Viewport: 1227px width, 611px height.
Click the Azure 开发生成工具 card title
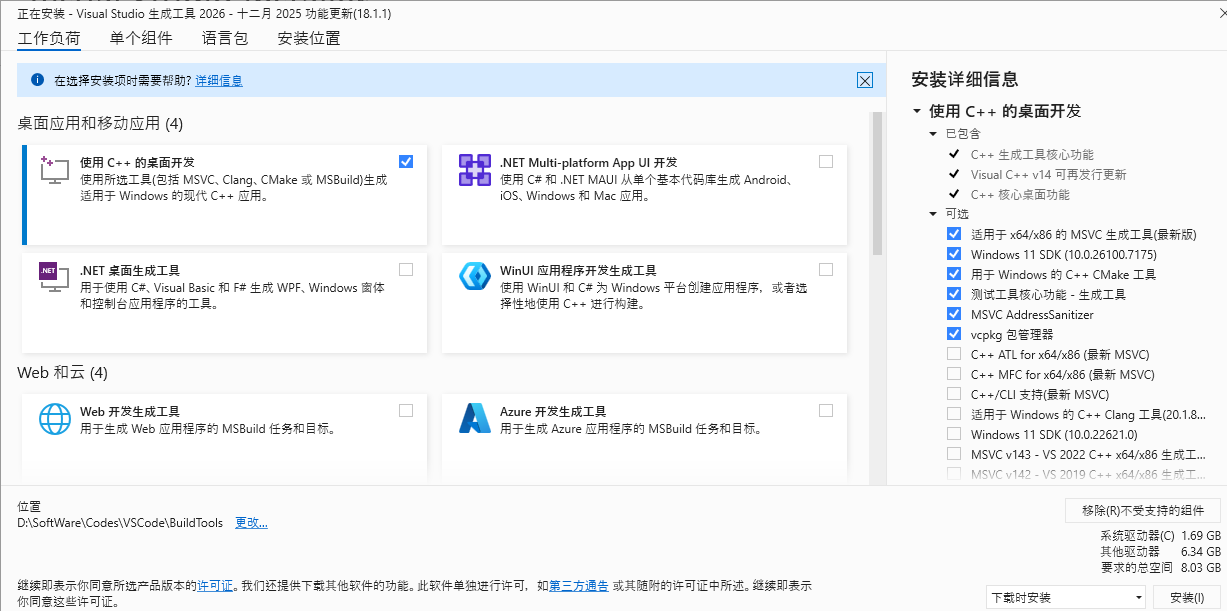coord(553,411)
